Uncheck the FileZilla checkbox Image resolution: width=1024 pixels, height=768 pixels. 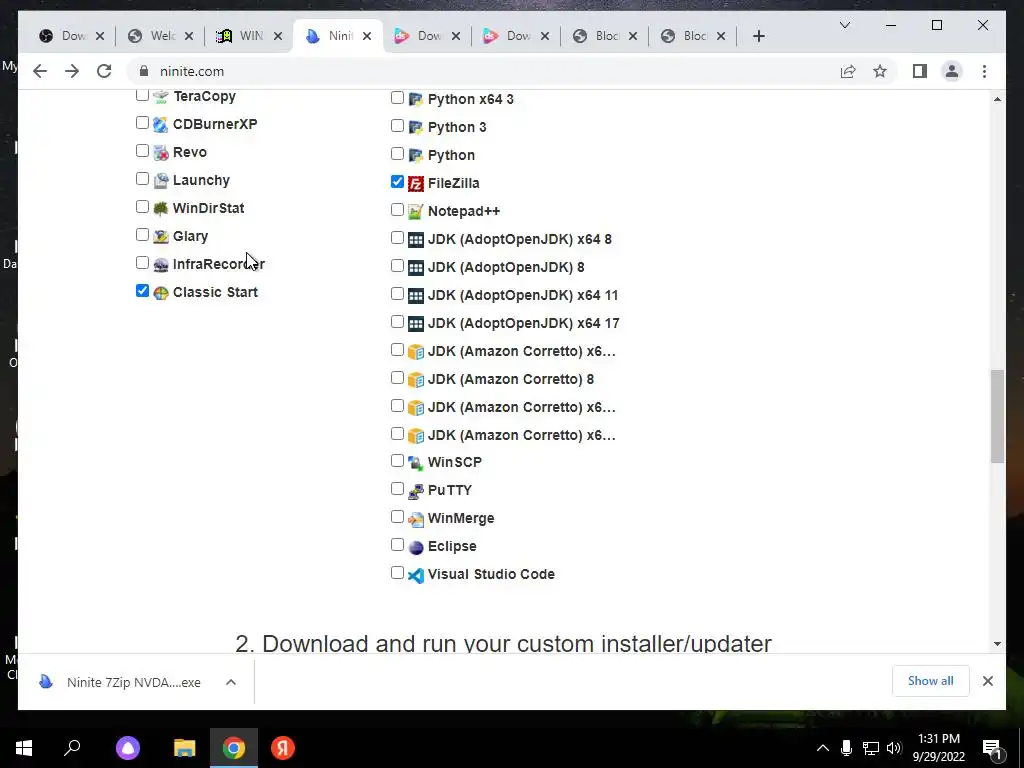coord(397,182)
